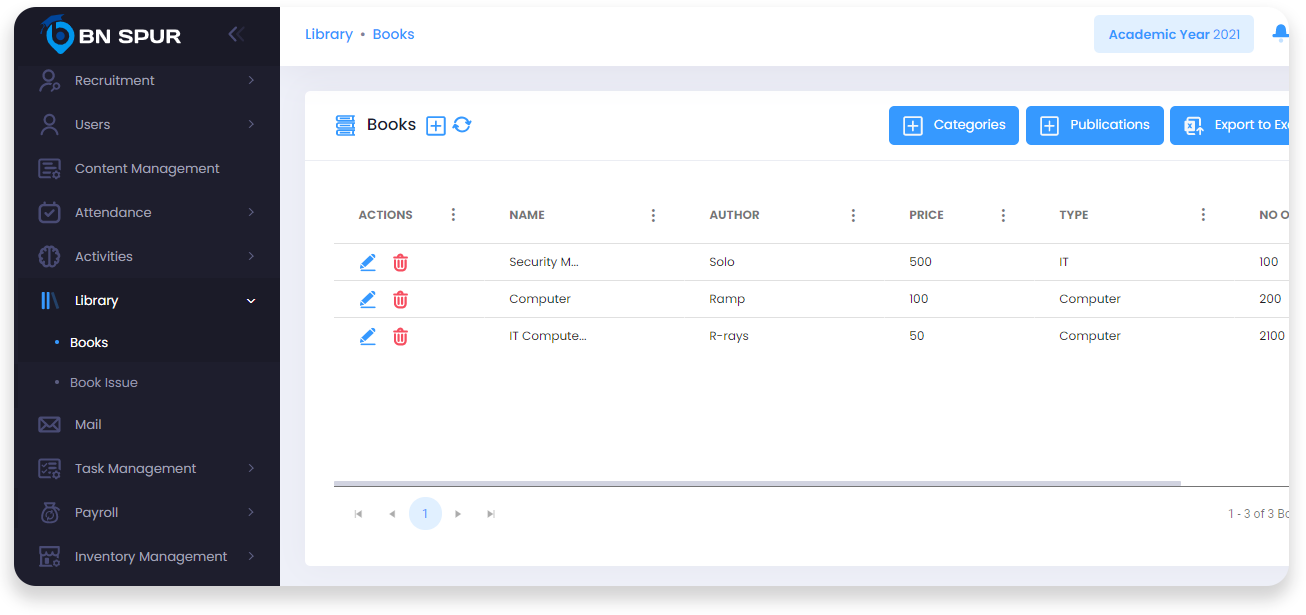Refresh the Books list

coord(462,125)
